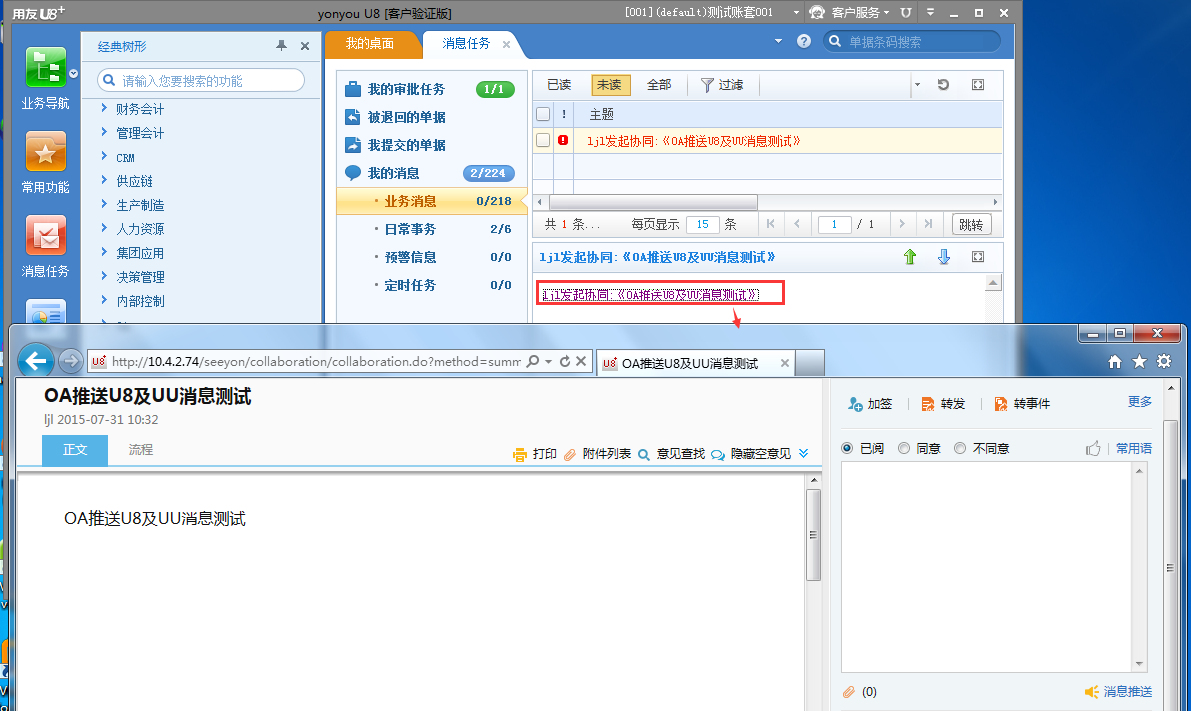This screenshot has width=1191, height=711.
Task: Maximize the message list panel icon
Action: coord(978,84)
